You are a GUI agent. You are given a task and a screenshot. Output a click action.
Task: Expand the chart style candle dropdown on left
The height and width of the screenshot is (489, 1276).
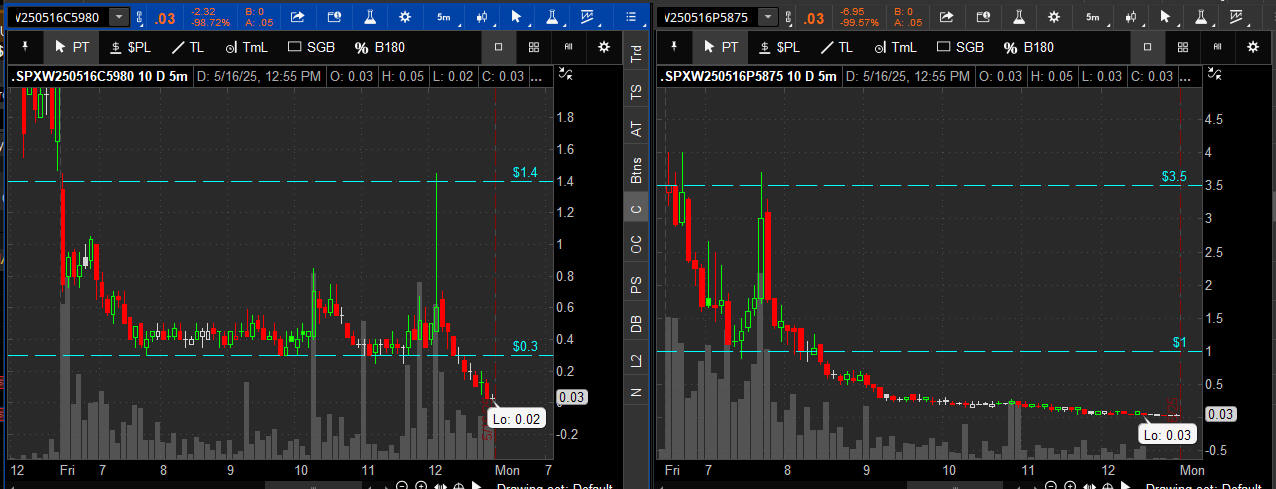pyautogui.click(x=483, y=17)
